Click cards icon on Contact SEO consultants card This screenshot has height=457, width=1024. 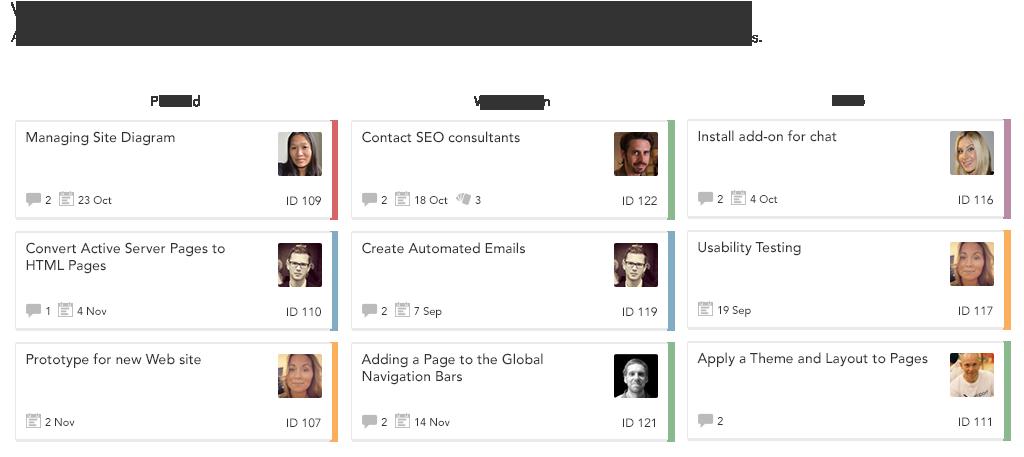[463, 199]
